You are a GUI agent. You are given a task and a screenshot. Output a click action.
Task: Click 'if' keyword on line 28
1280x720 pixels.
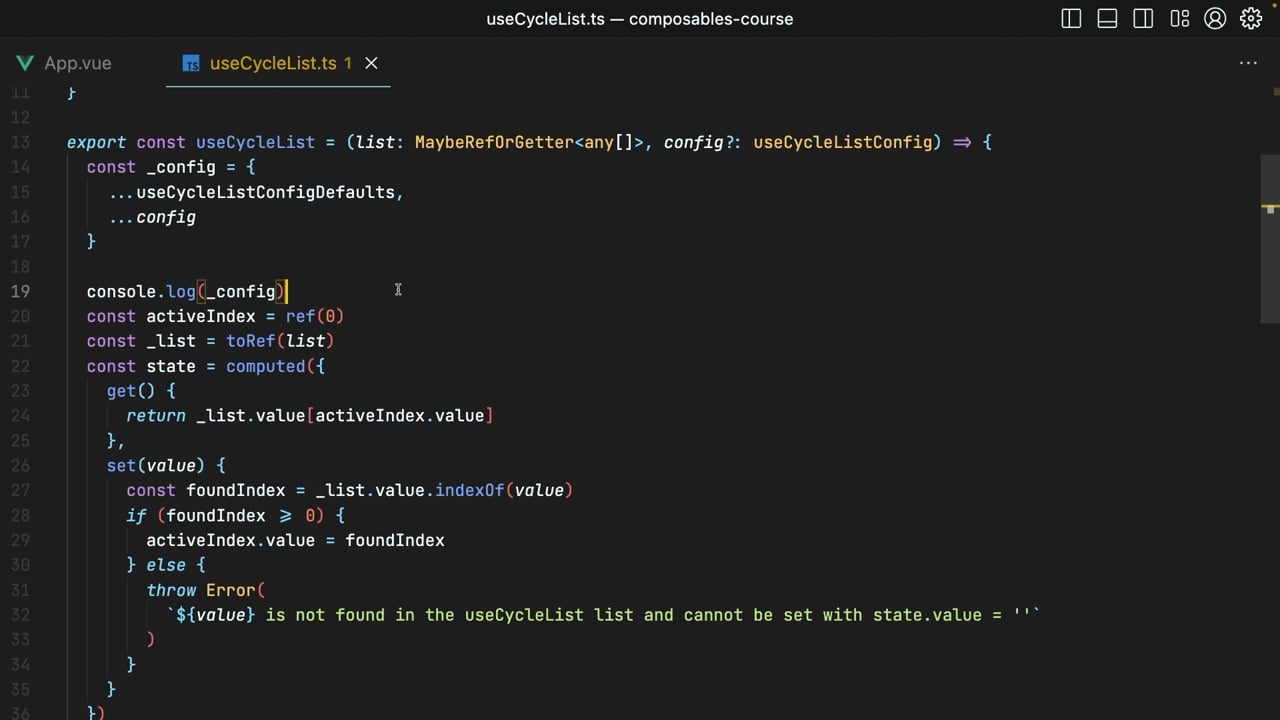(136, 515)
